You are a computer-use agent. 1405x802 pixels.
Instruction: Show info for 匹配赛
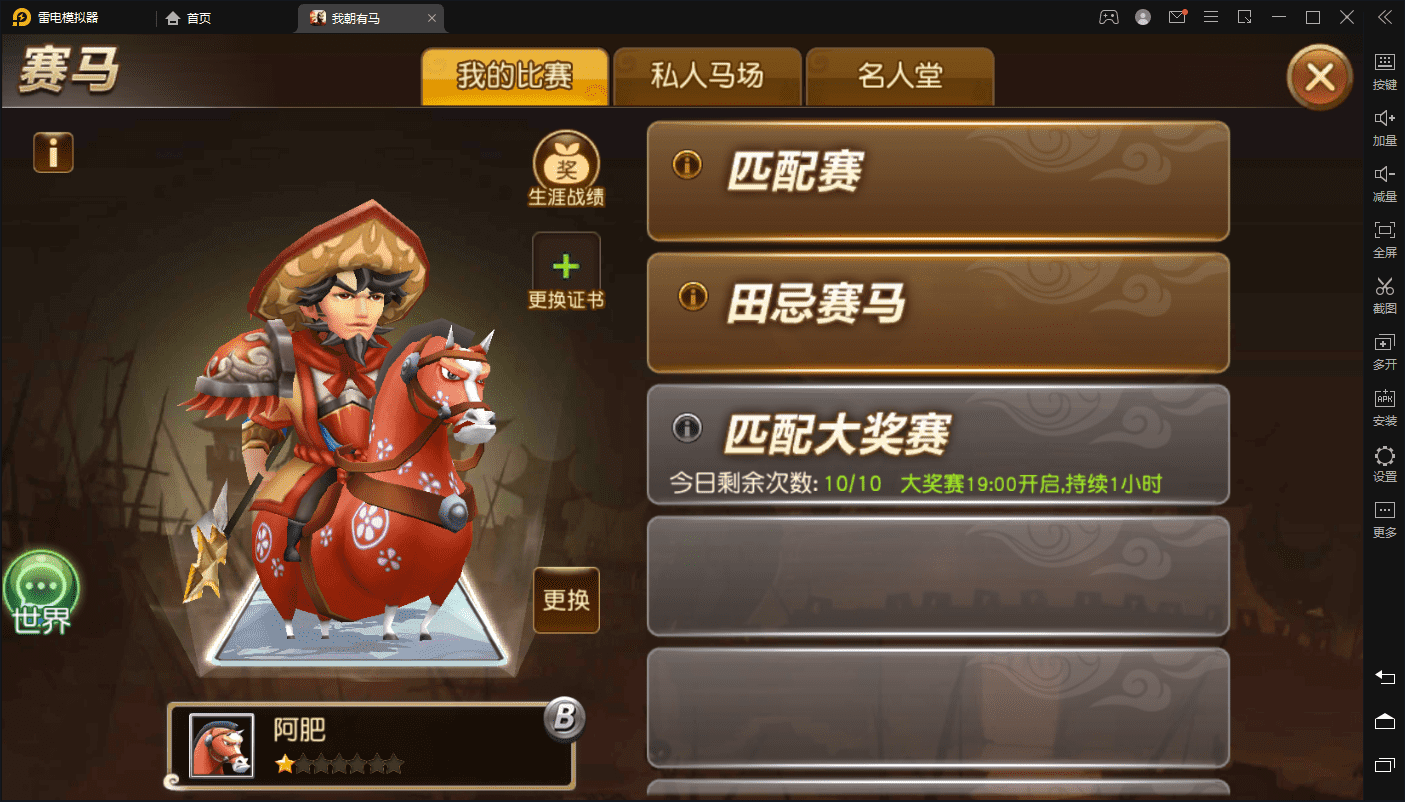688,165
